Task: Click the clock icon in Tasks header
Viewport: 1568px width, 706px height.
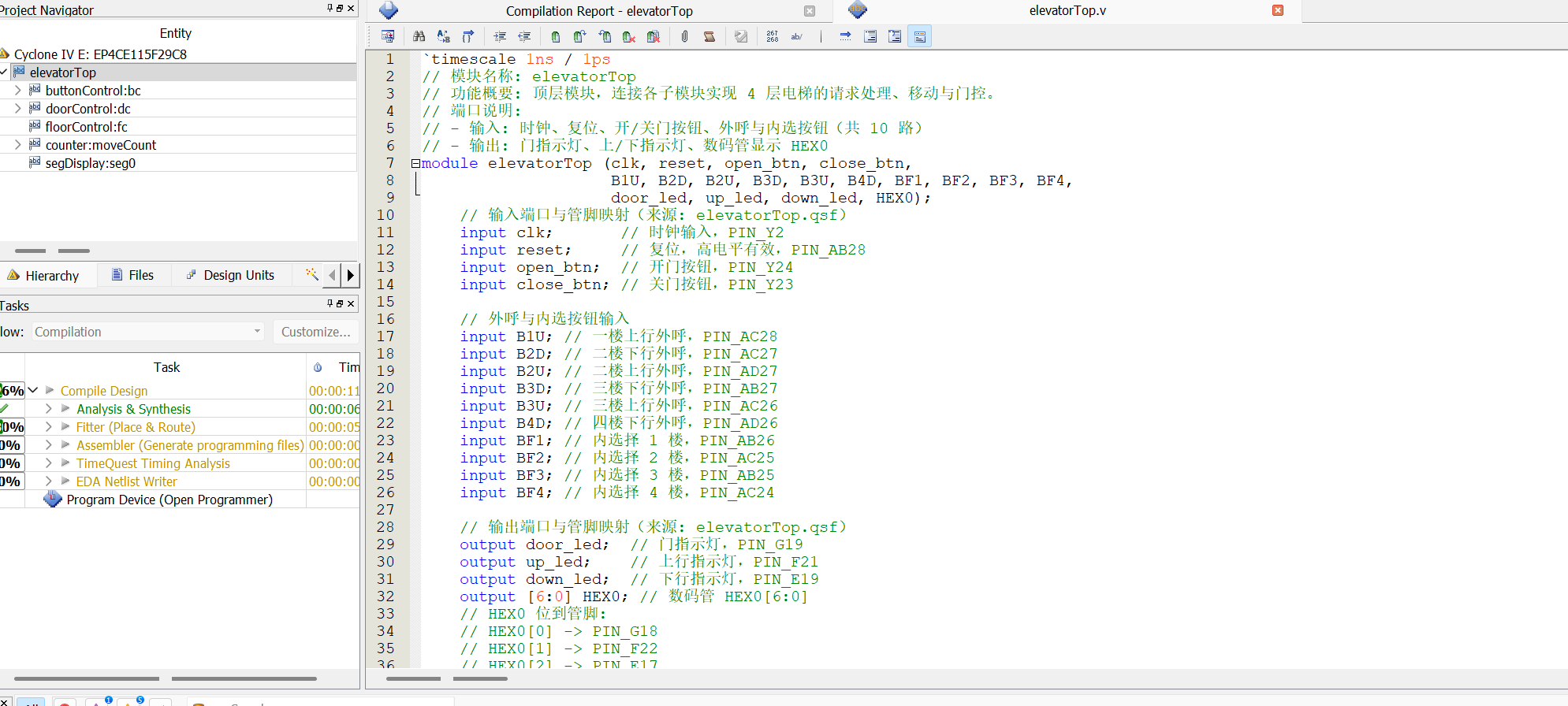Action: pyautogui.click(x=318, y=367)
